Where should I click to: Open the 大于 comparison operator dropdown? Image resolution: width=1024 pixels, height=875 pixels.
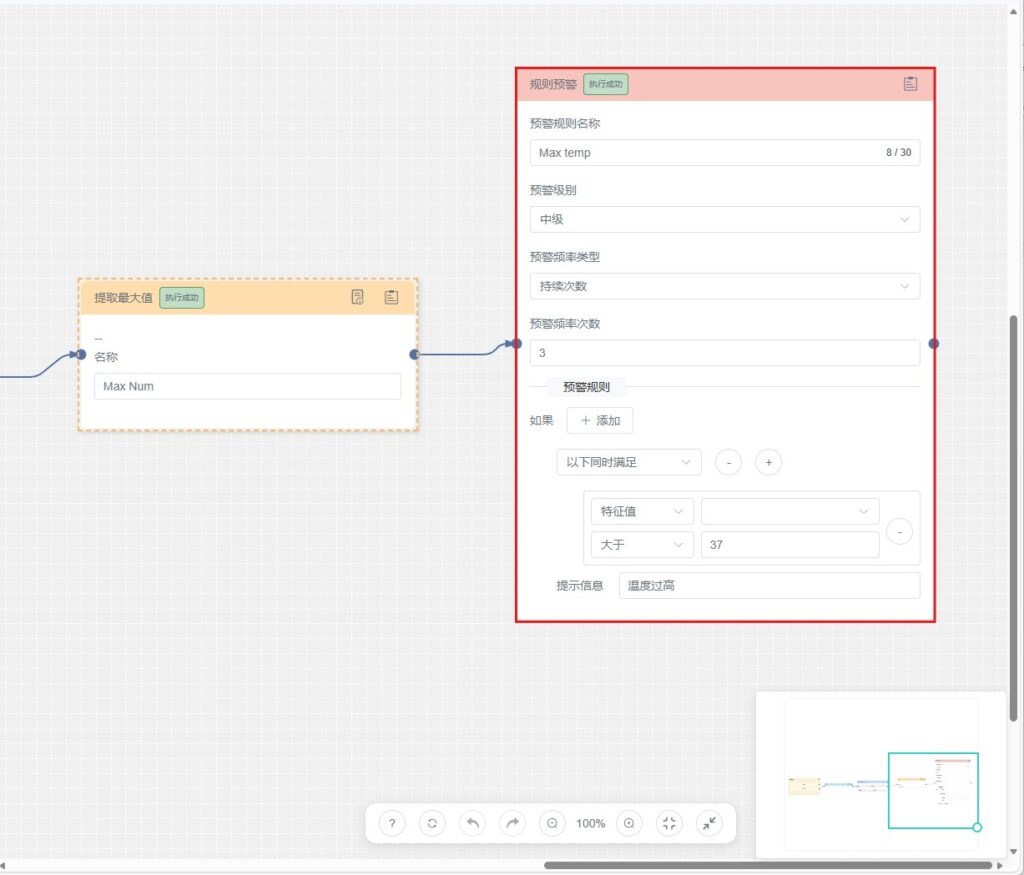click(x=641, y=545)
